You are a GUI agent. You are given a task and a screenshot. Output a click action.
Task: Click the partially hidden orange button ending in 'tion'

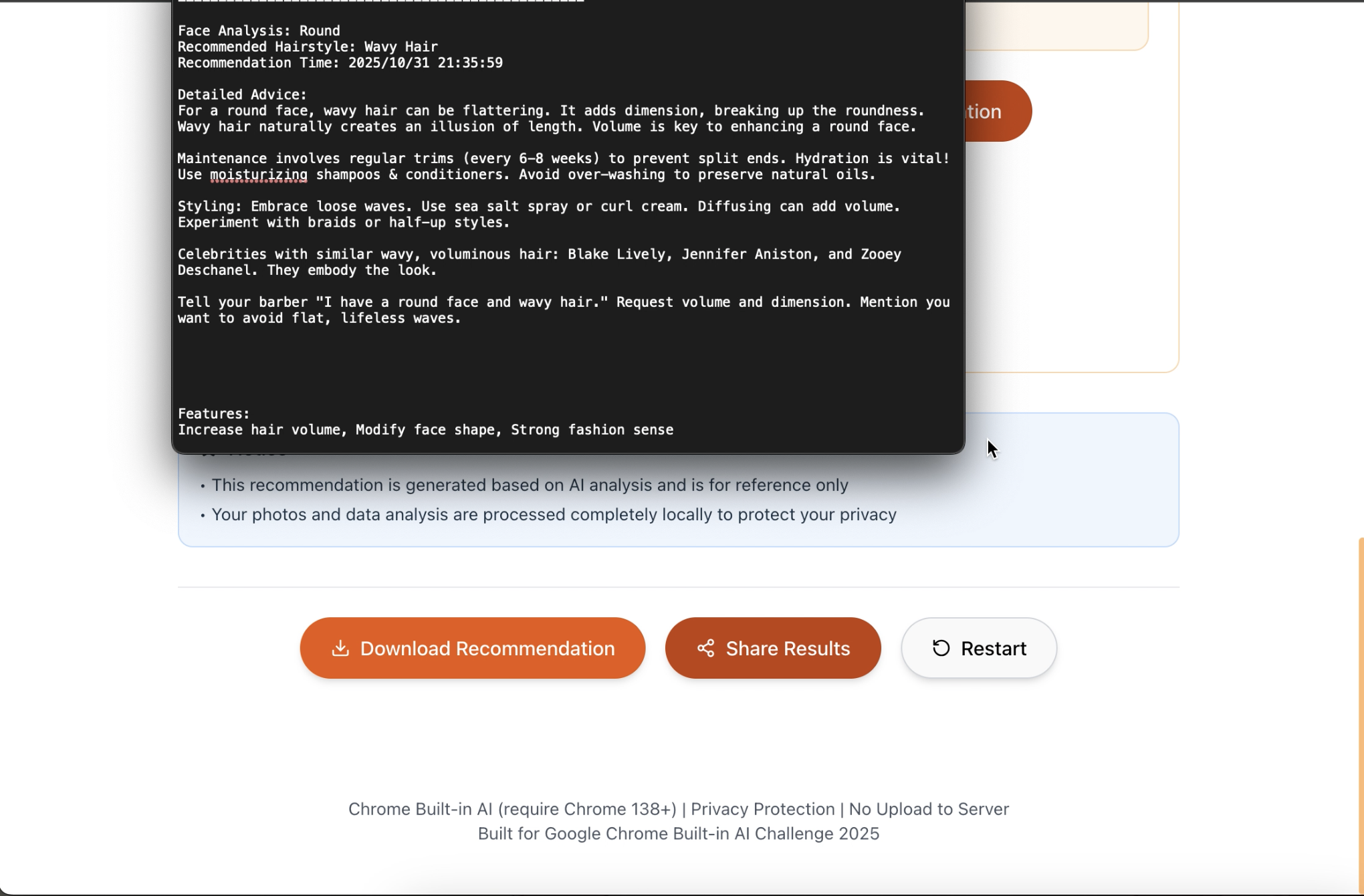pos(998,111)
